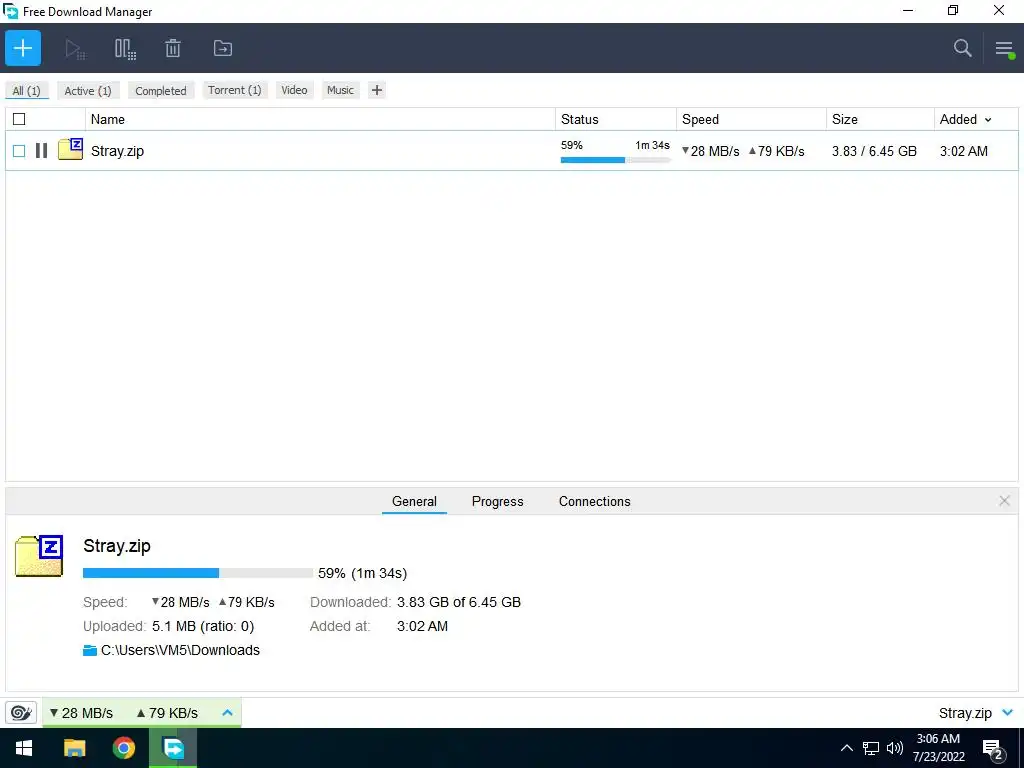Click the Uploaded 5.1 MB (ratio: 0) value

click(203, 626)
